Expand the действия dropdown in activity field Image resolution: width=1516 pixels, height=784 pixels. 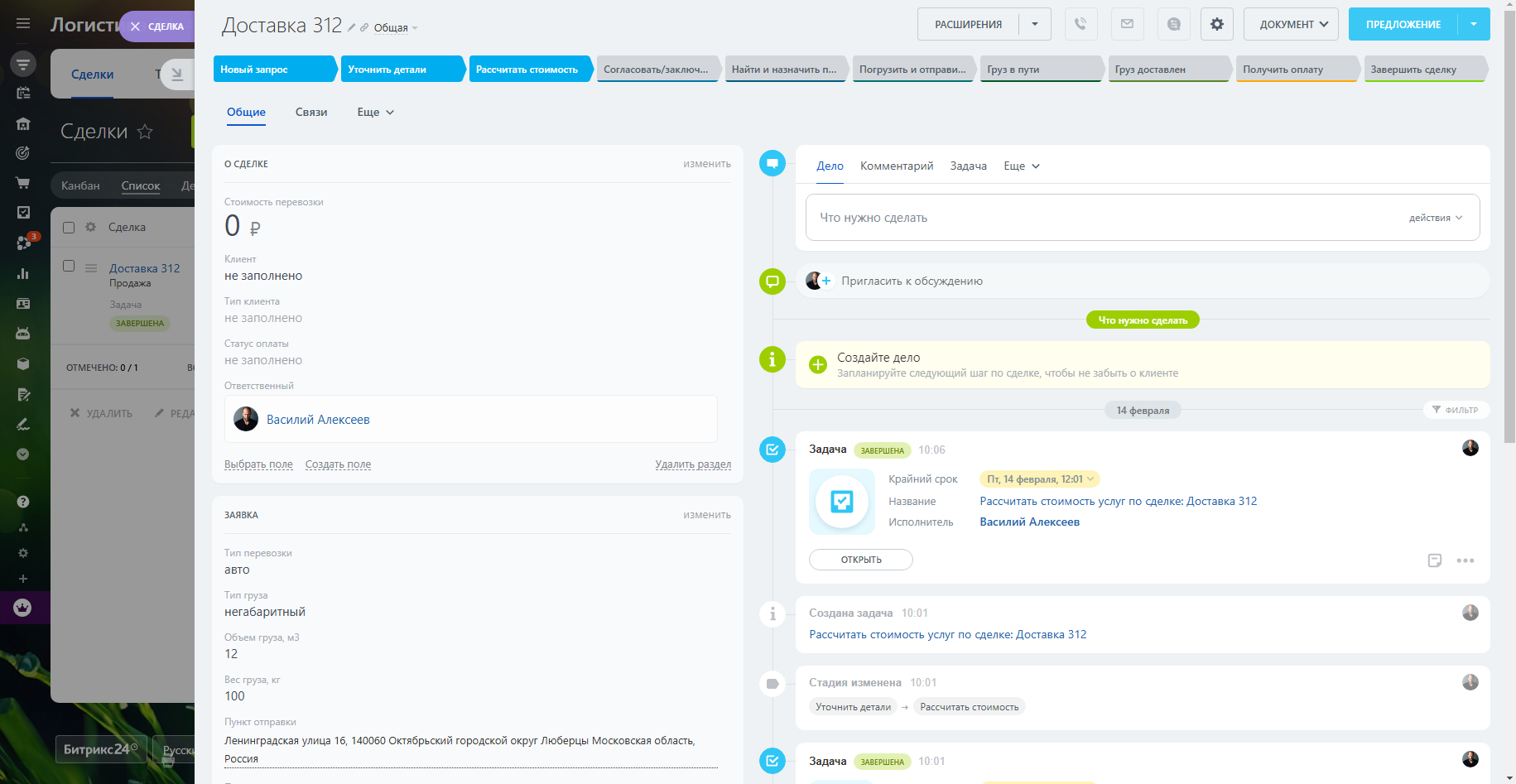(x=1435, y=218)
